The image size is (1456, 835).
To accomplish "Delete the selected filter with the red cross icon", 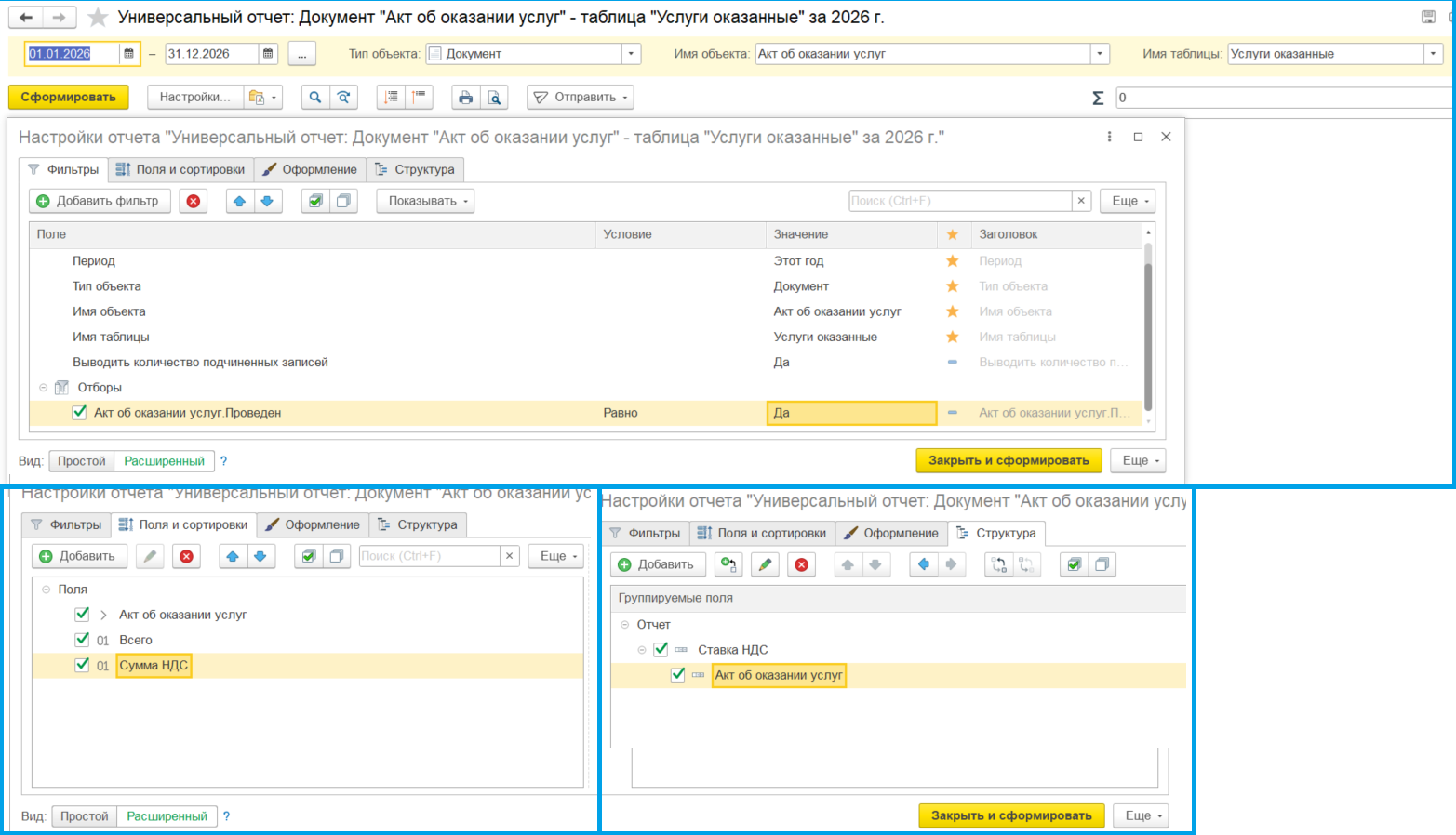I will pos(194,201).
